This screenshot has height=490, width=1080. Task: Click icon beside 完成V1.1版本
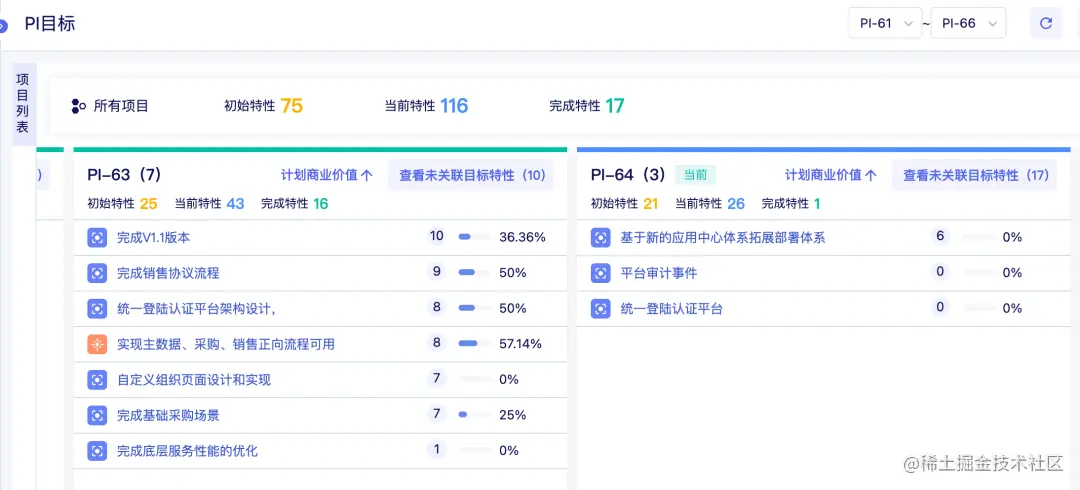click(x=97, y=238)
